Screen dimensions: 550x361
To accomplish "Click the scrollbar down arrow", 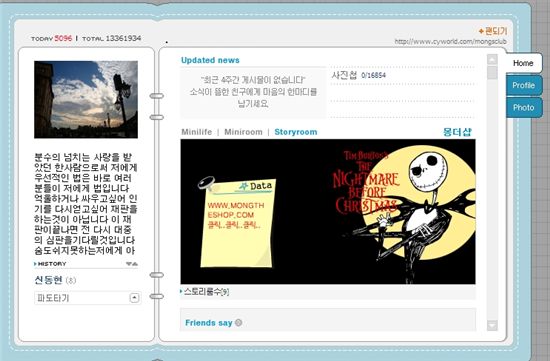I will click(x=492, y=325).
